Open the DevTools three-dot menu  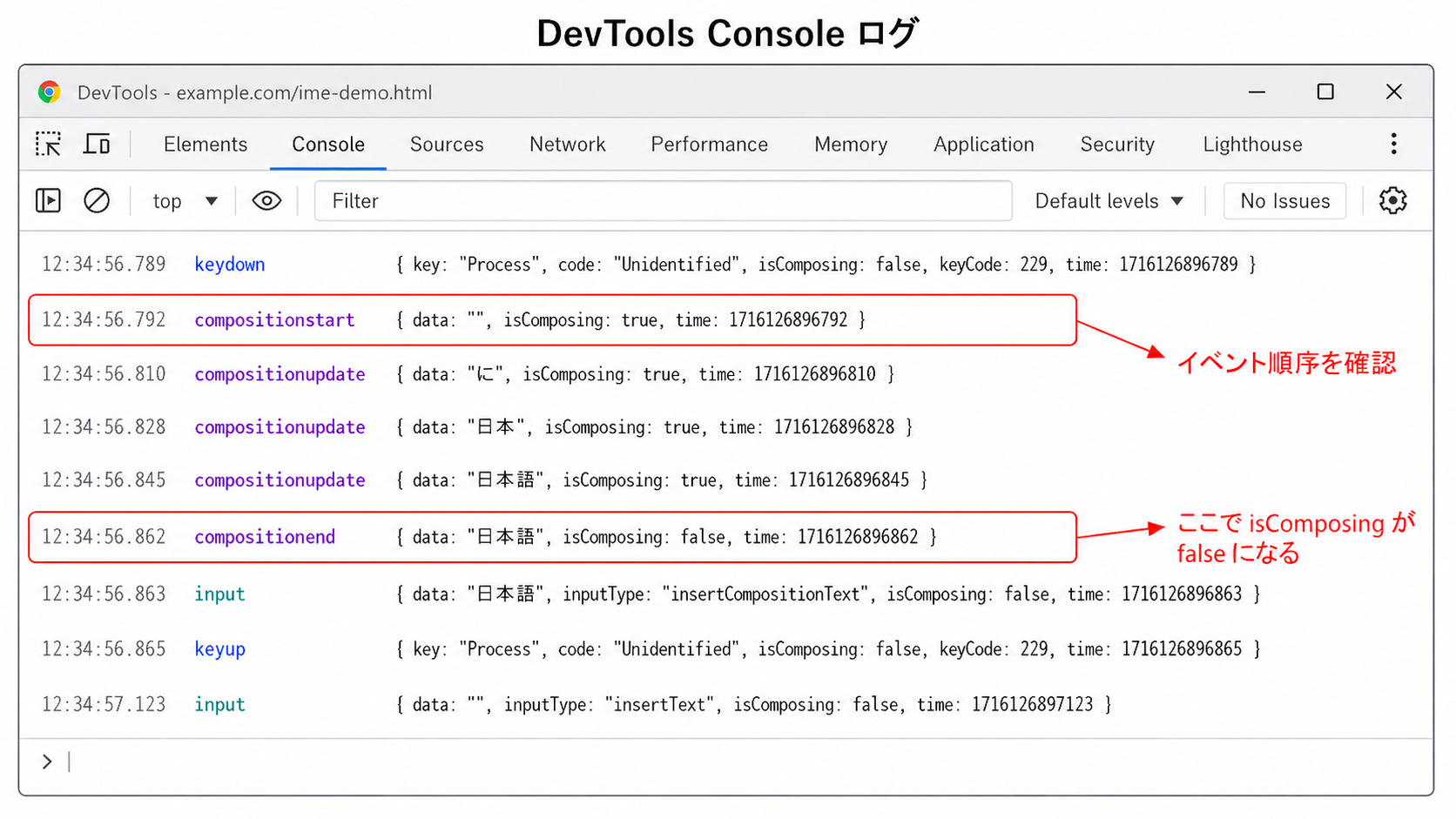tap(1393, 144)
